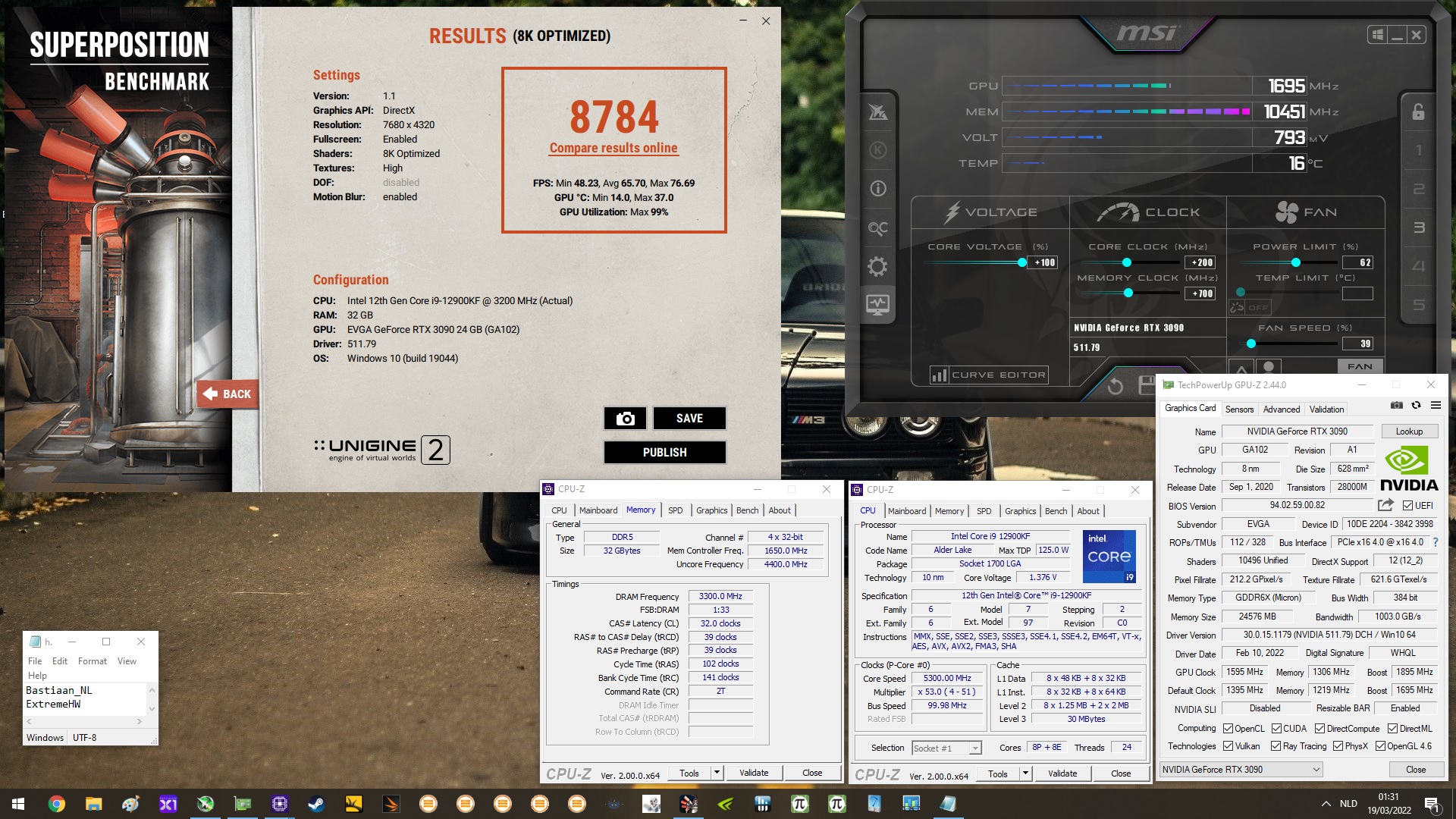Screen dimensions: 1456x819
Task: Toggle DirectML checkbox in GPU-Z
Action: [x=1392, y=729]
